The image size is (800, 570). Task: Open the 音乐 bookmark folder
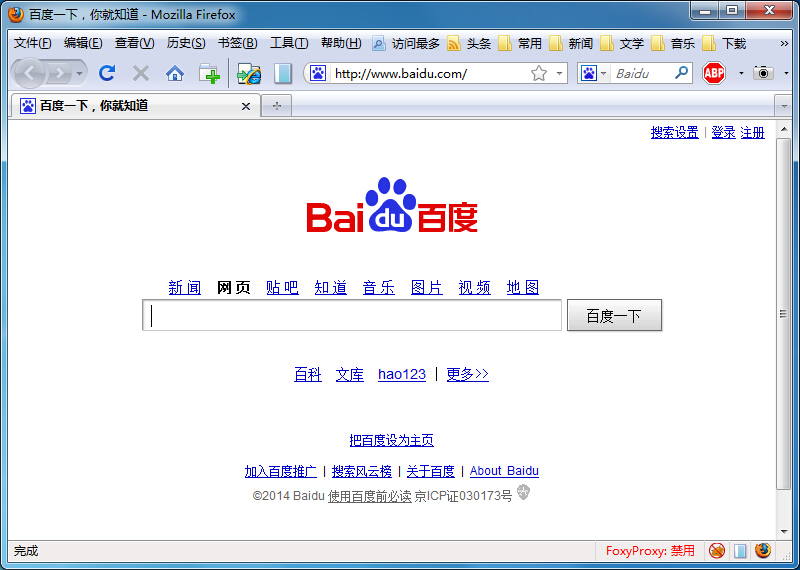(x=672, y=44)
